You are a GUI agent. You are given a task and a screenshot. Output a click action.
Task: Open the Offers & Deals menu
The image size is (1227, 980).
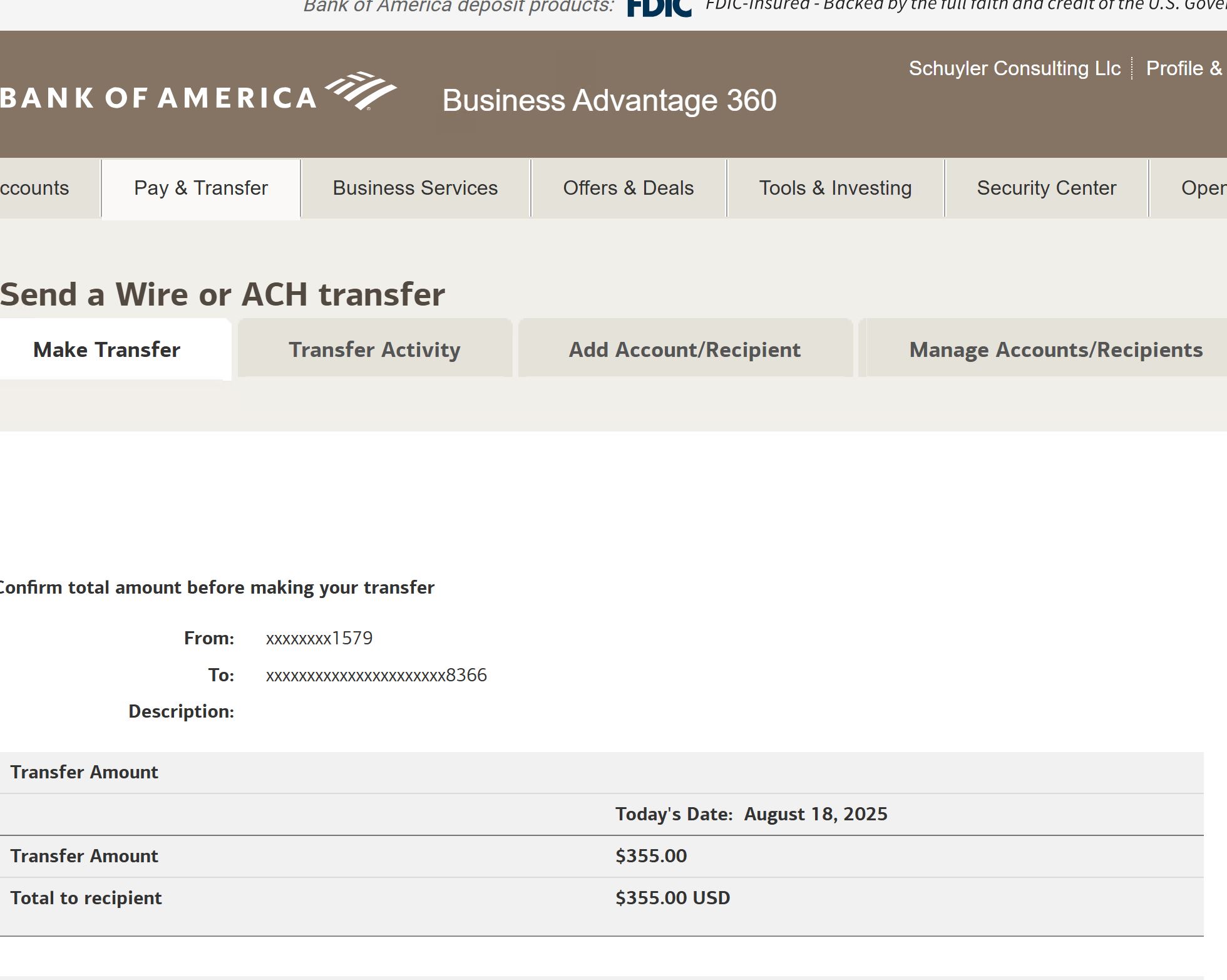coord(628,188)
